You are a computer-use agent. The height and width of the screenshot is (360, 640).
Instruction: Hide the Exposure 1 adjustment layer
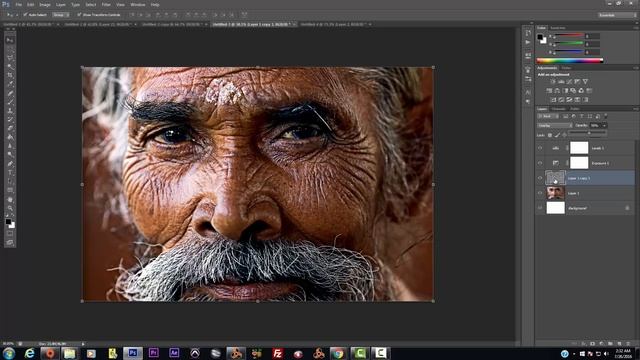540,163
